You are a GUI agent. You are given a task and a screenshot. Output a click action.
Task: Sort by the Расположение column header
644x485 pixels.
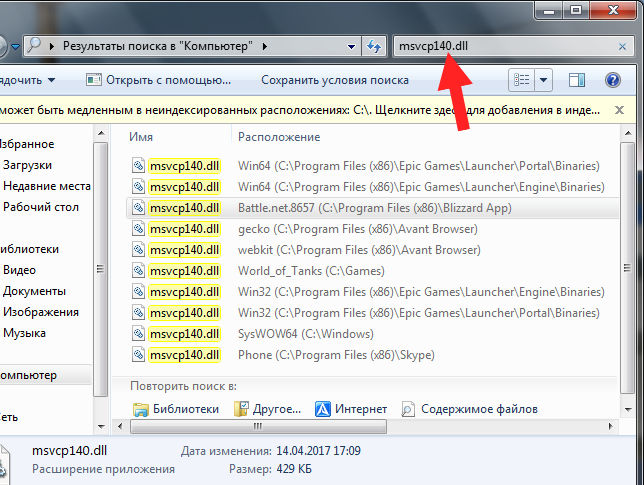coord(279,137)
